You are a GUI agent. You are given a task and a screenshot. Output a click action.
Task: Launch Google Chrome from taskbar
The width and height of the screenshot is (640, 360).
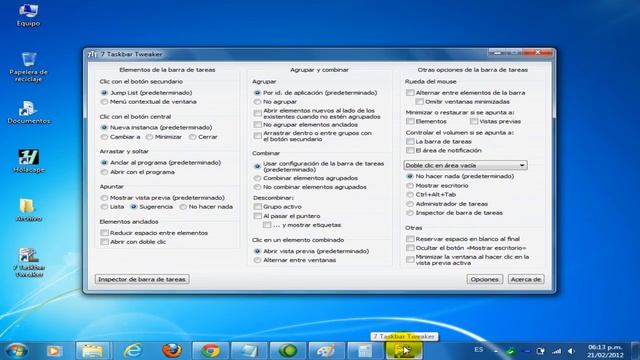click(210, 351)
